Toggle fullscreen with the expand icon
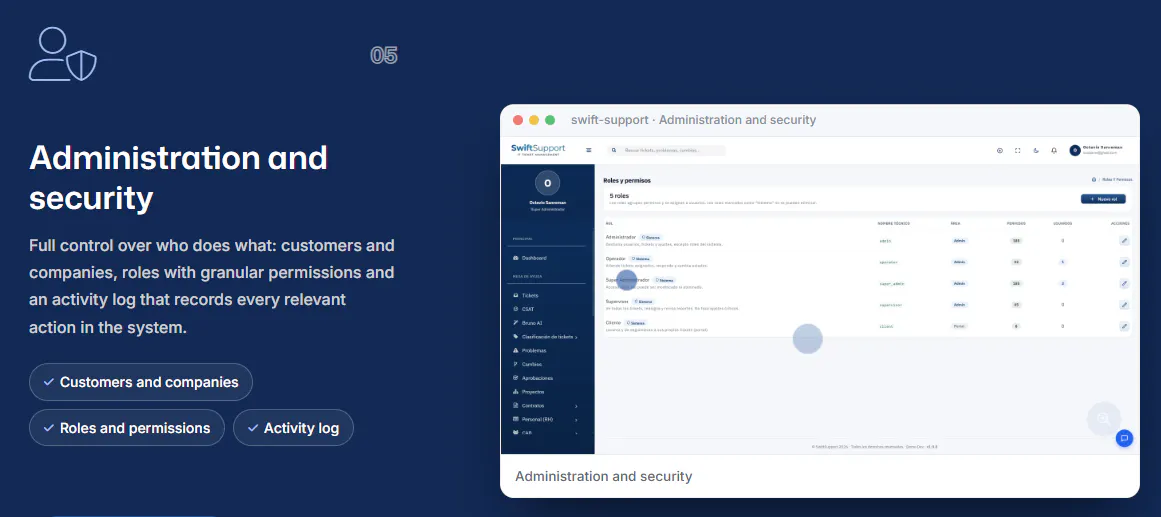Viewport: 1161px width, 517px height. (x=1017, y=150)
